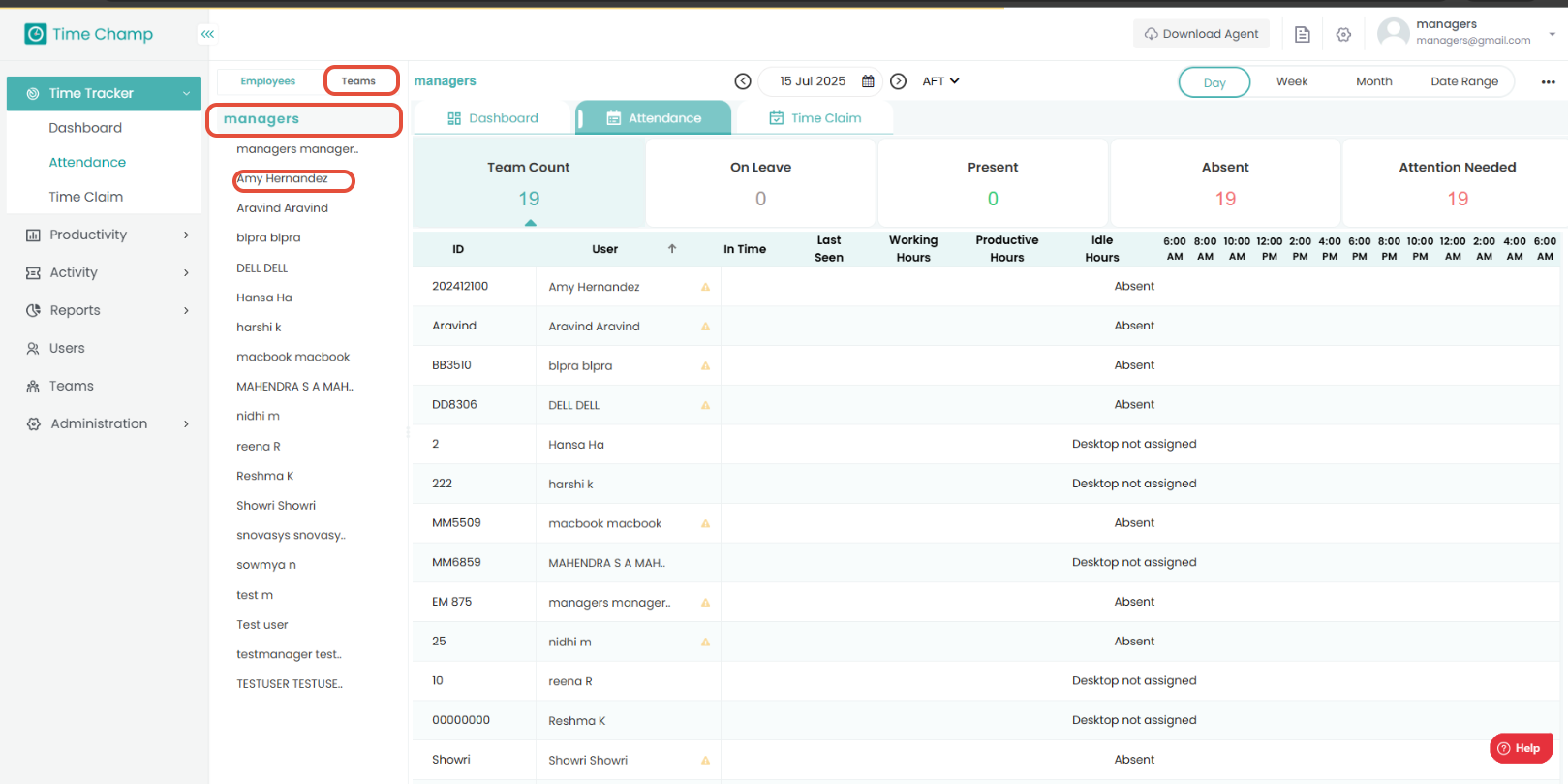Open Dashboard in Time Tracker sidebar
1568x784 pixels.
tap(85, 128)
